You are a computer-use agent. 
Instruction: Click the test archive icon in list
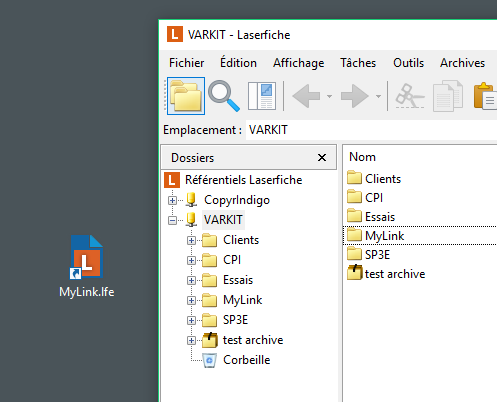coord(355,272)
